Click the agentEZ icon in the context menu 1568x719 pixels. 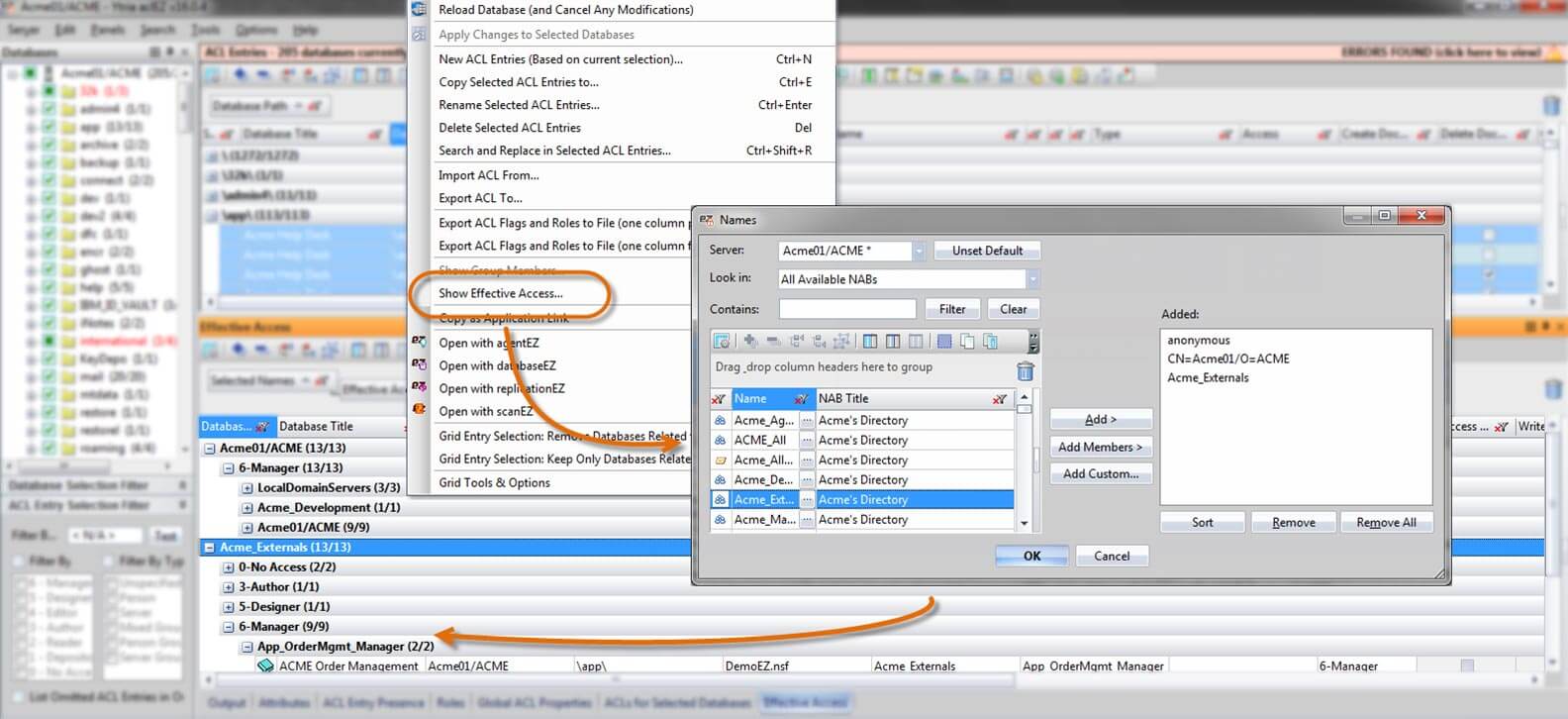tap(419, 342)
